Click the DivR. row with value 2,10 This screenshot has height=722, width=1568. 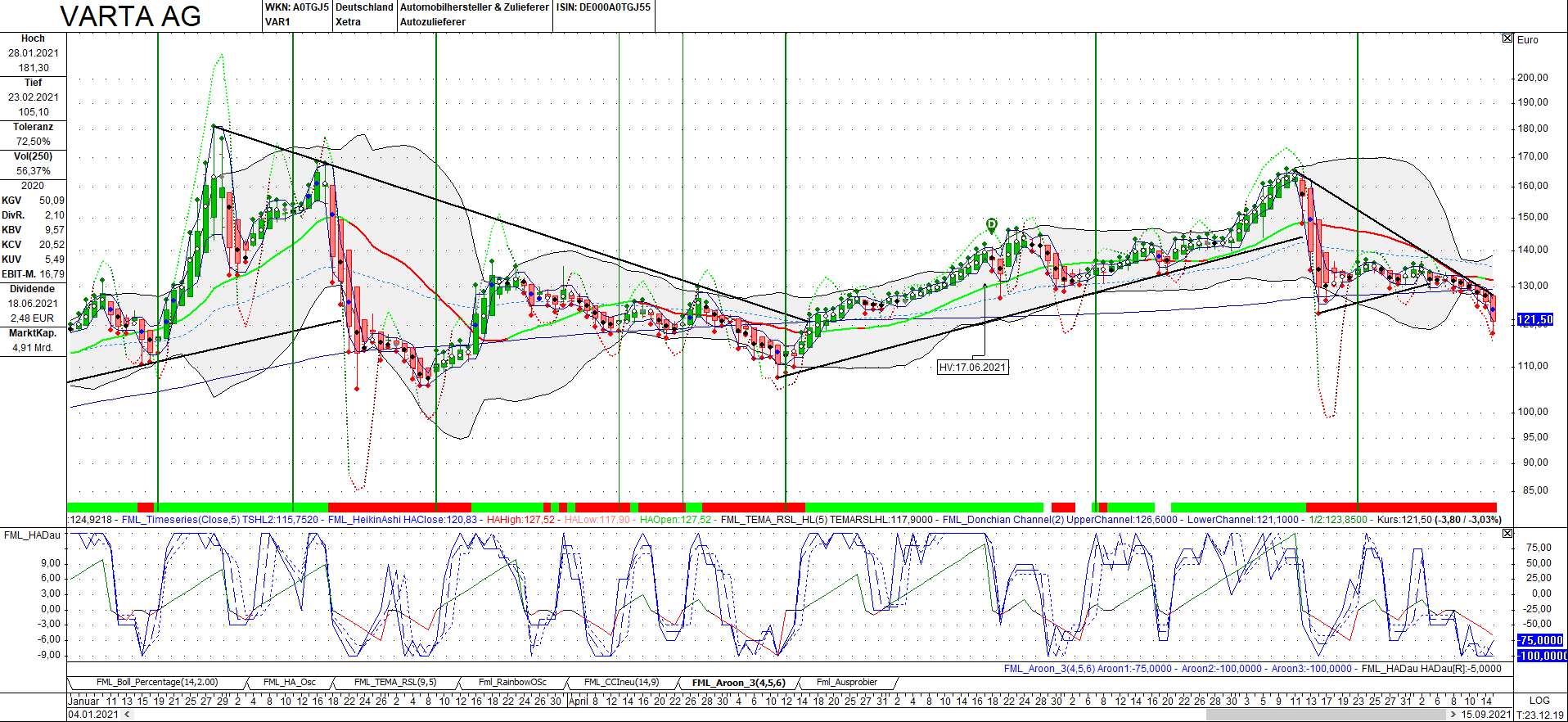[33, 215]
